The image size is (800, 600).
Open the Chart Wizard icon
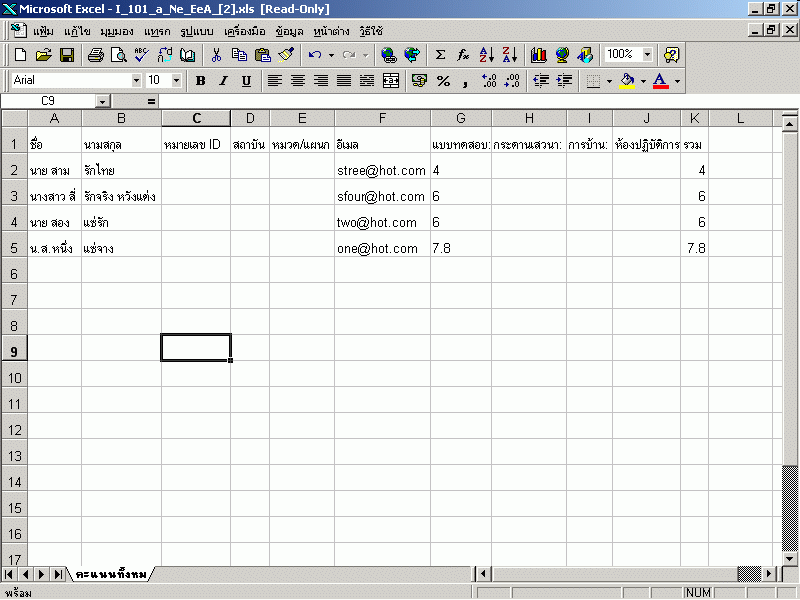point(539,55)
